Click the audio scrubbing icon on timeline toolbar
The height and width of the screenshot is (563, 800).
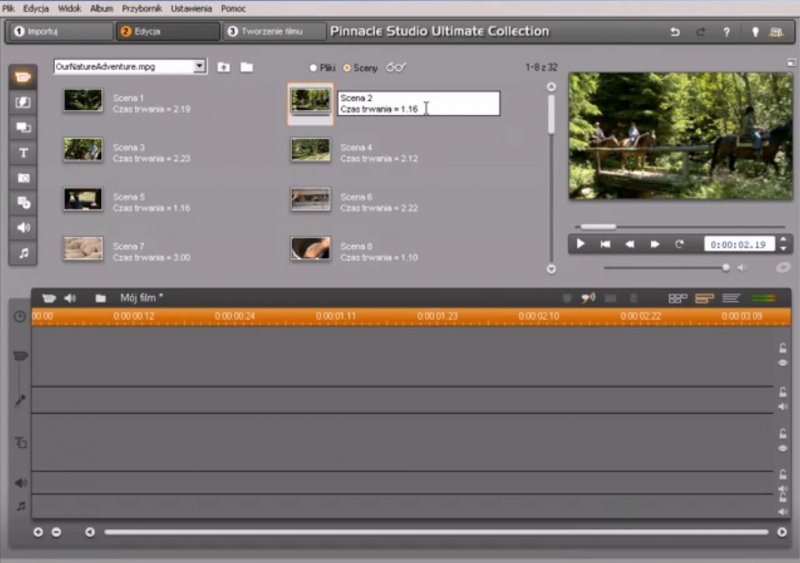[588, 298]
